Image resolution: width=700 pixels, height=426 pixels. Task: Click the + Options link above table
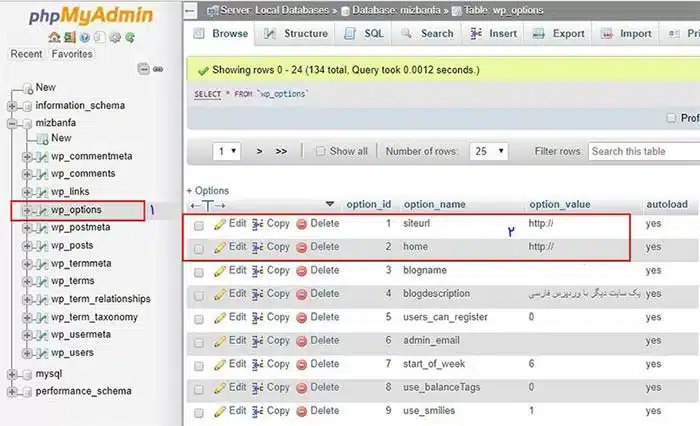point(207,190)
